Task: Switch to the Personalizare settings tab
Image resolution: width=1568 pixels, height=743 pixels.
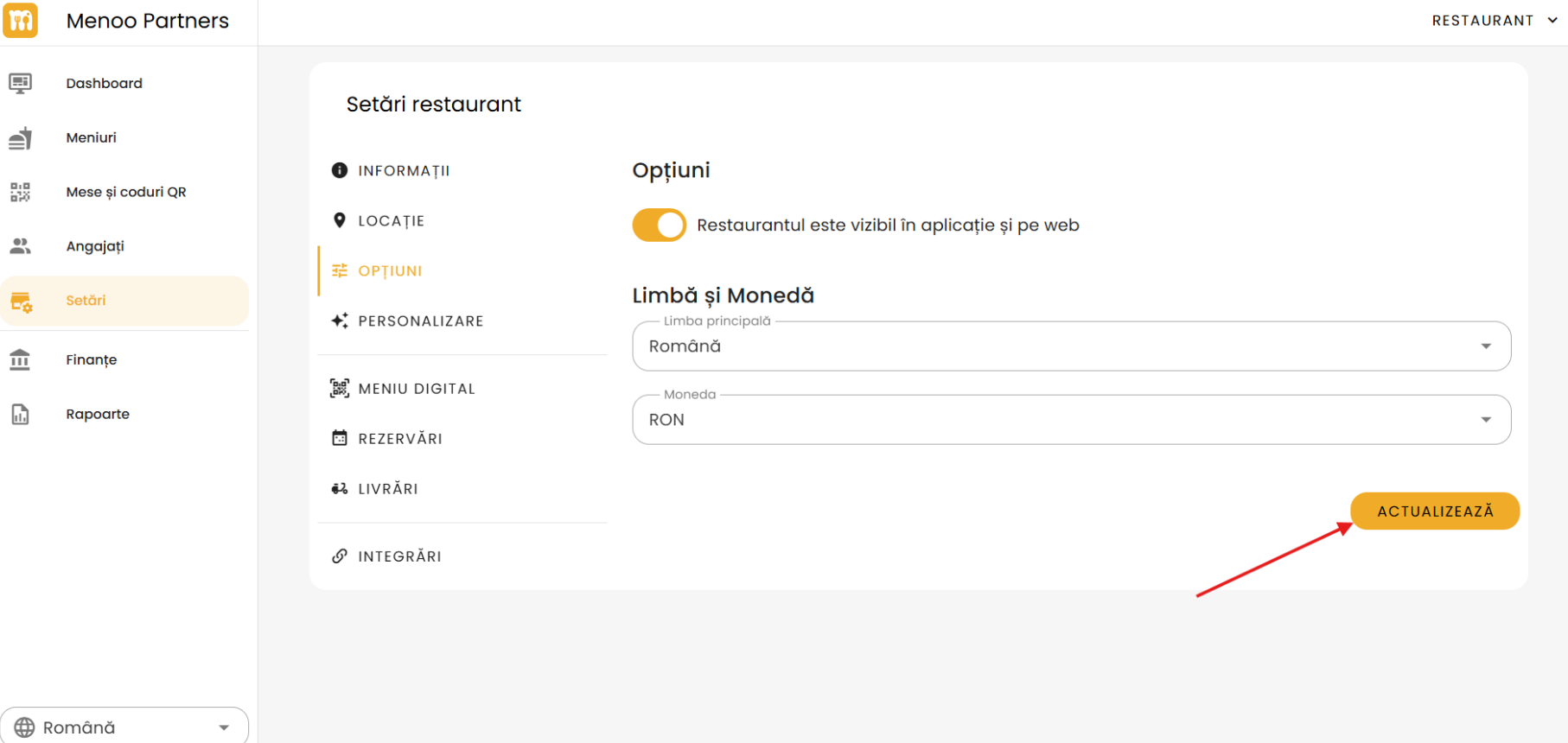Action: [420, 321]
